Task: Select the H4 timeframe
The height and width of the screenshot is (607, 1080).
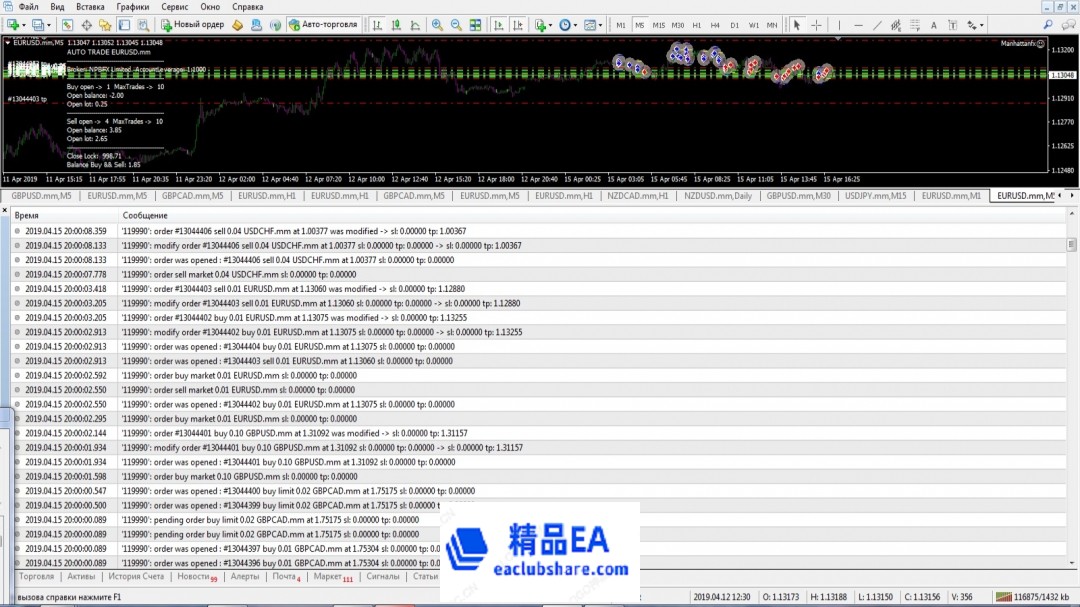Action: point(715,25)
